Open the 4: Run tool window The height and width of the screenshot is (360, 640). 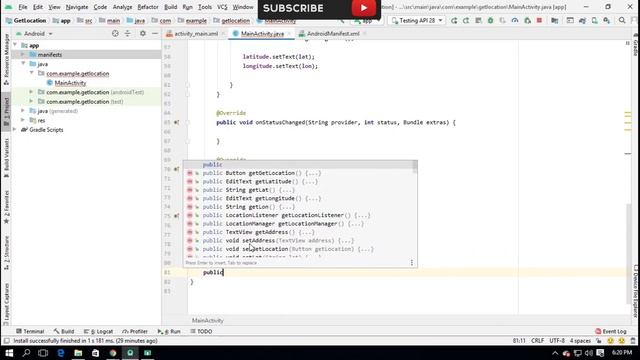(x=169, y=331)
